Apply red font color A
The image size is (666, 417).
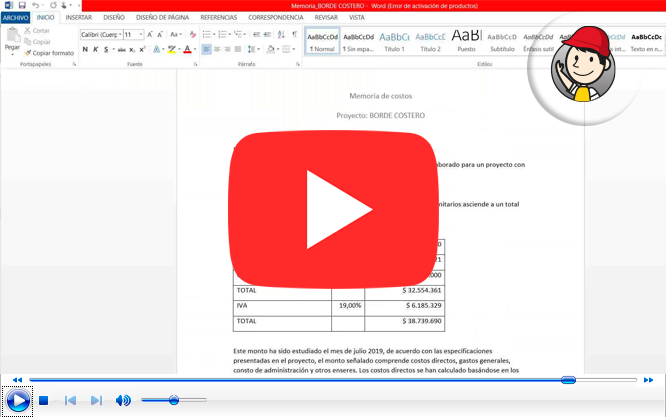point(187,49)
